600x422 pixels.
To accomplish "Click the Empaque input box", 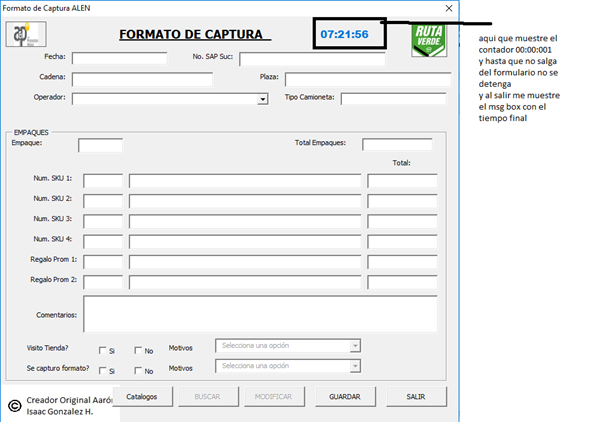I will click(100, 145).
